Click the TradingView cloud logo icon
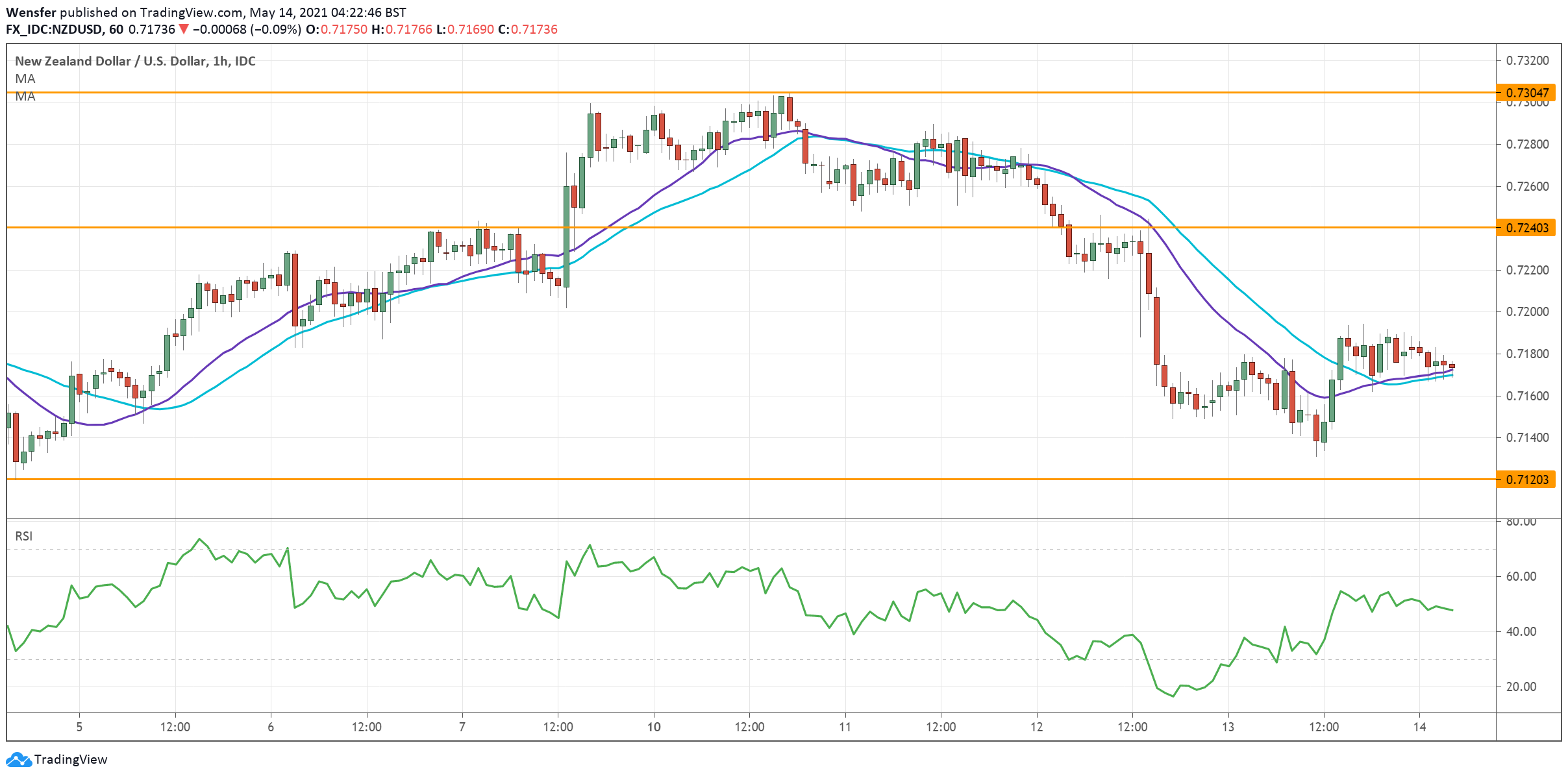 point(18,759)
